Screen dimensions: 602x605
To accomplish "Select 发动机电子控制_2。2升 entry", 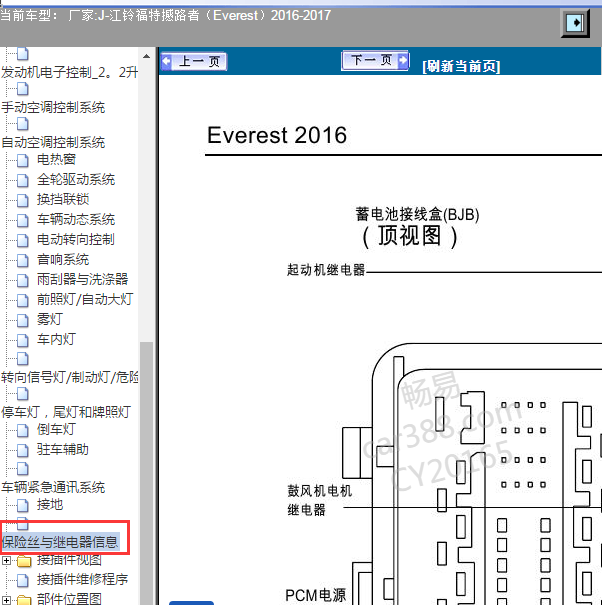I will click(69, 72).
